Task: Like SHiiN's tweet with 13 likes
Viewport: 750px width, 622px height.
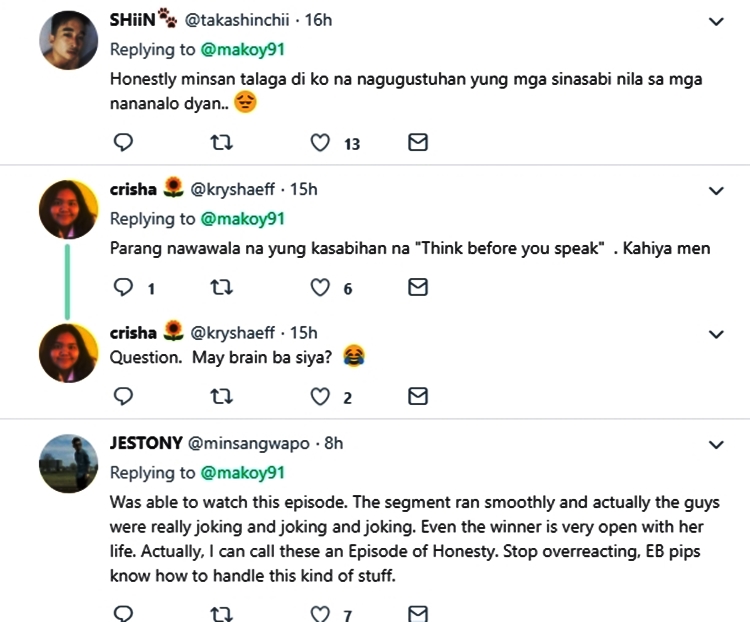Action: tap(320, 143)
